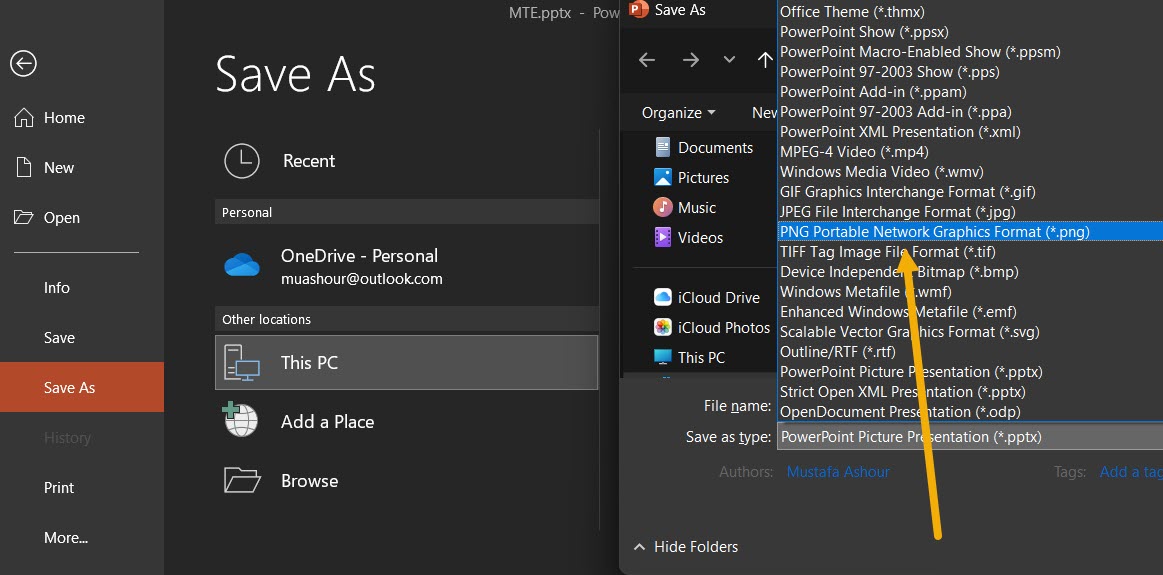Click the dialog Forward navigation arrow
This screenshot has width=1163, height=575.
[x=691, y=60]
